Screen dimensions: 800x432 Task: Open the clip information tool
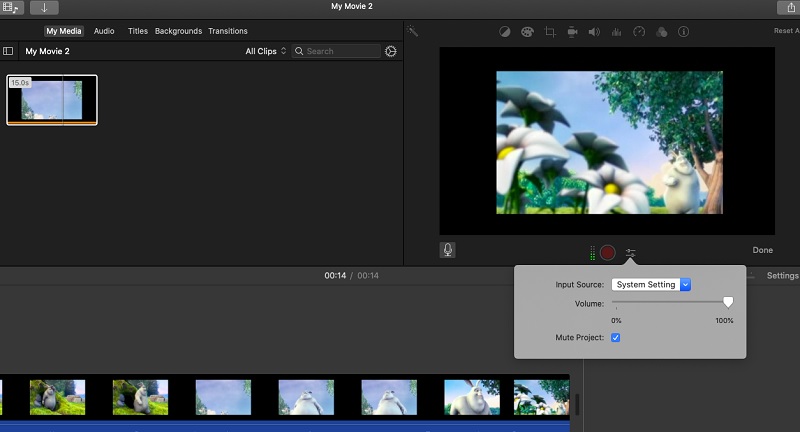point(684,32)
